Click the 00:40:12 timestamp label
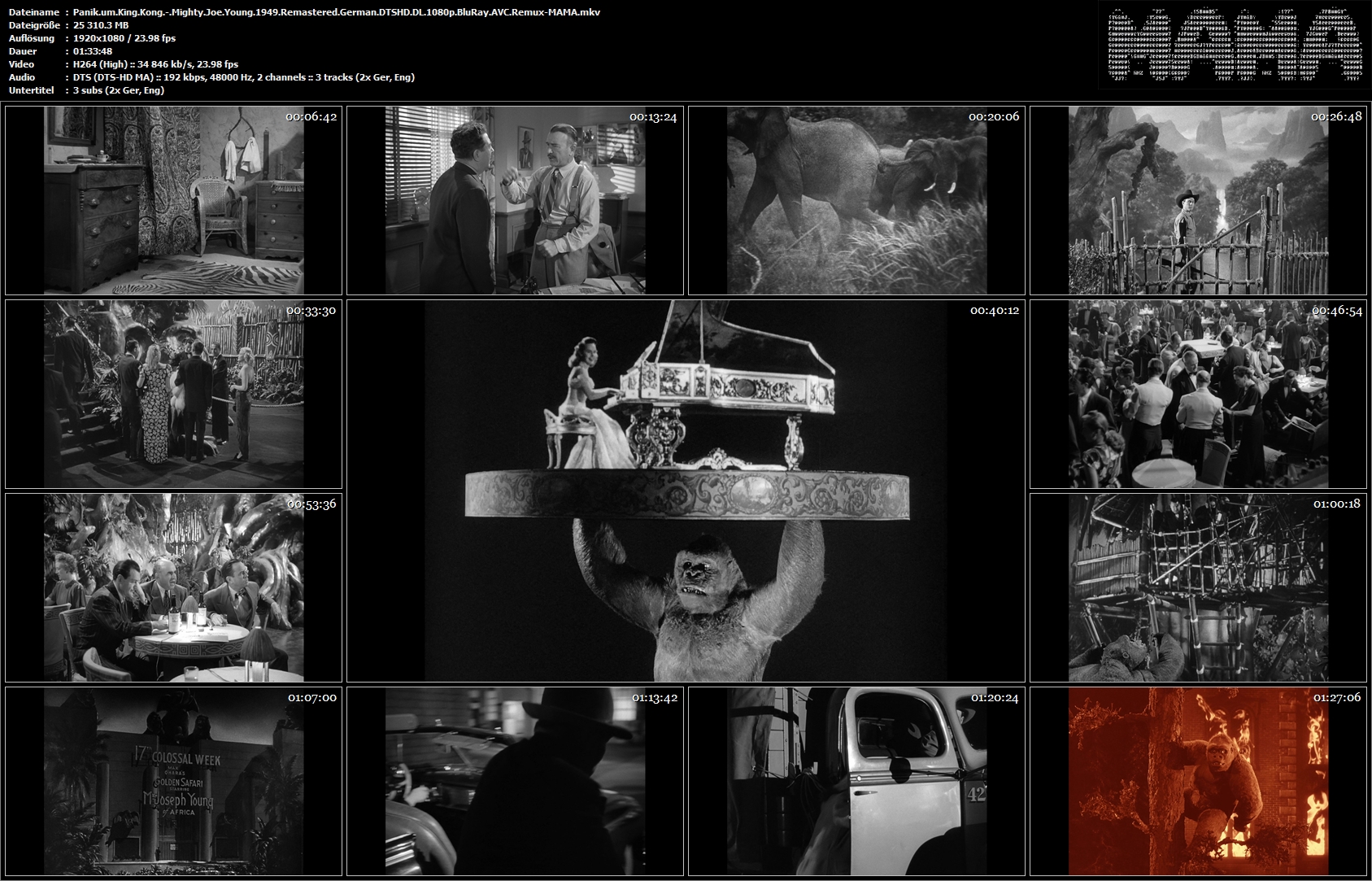Image resolution: width=1372 pixels, height=881 pixels. coord(994,310)
